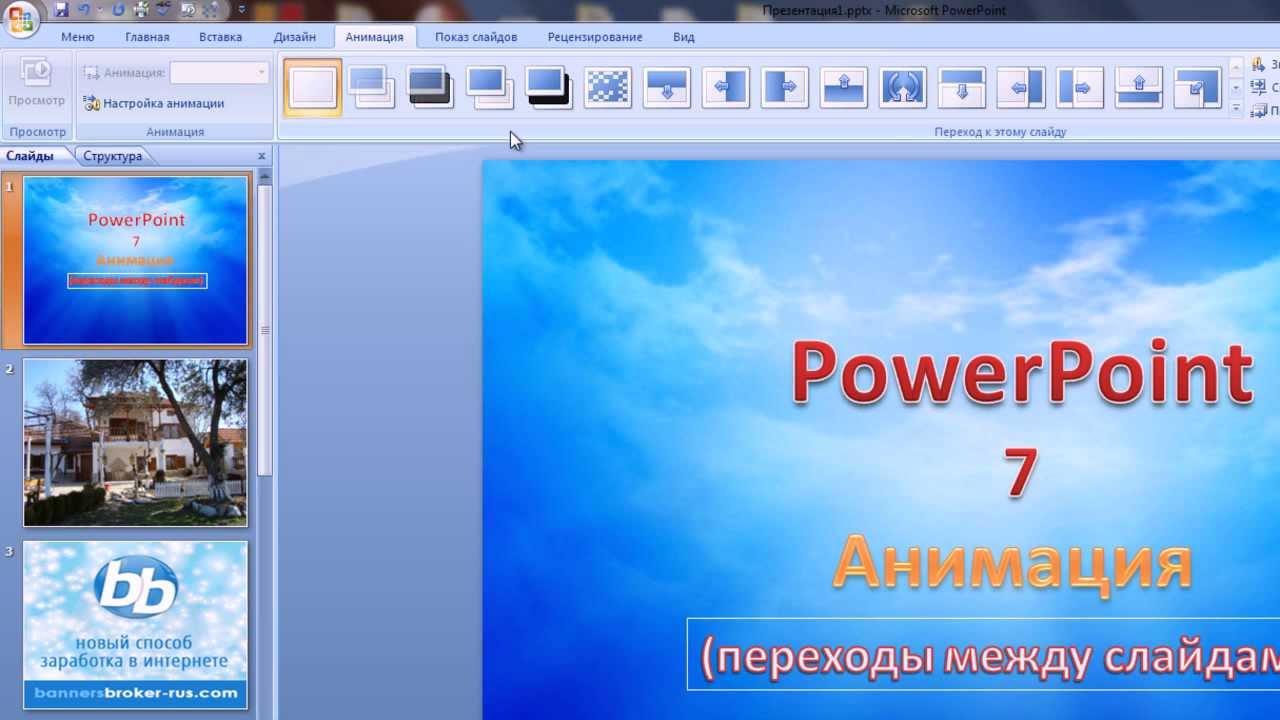Click the transition gallery up arrow

[1236, 67]
